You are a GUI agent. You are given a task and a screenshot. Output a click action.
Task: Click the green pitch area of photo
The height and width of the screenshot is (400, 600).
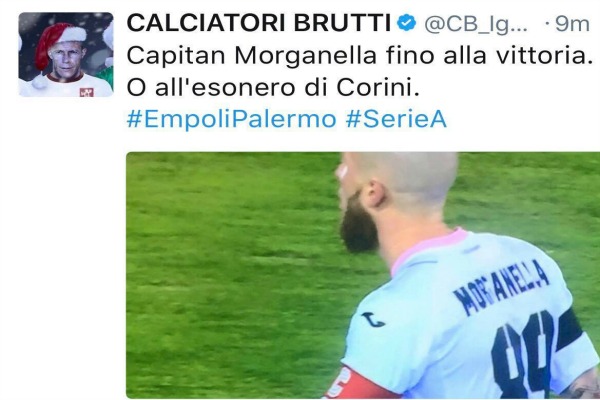click(233, 276)
